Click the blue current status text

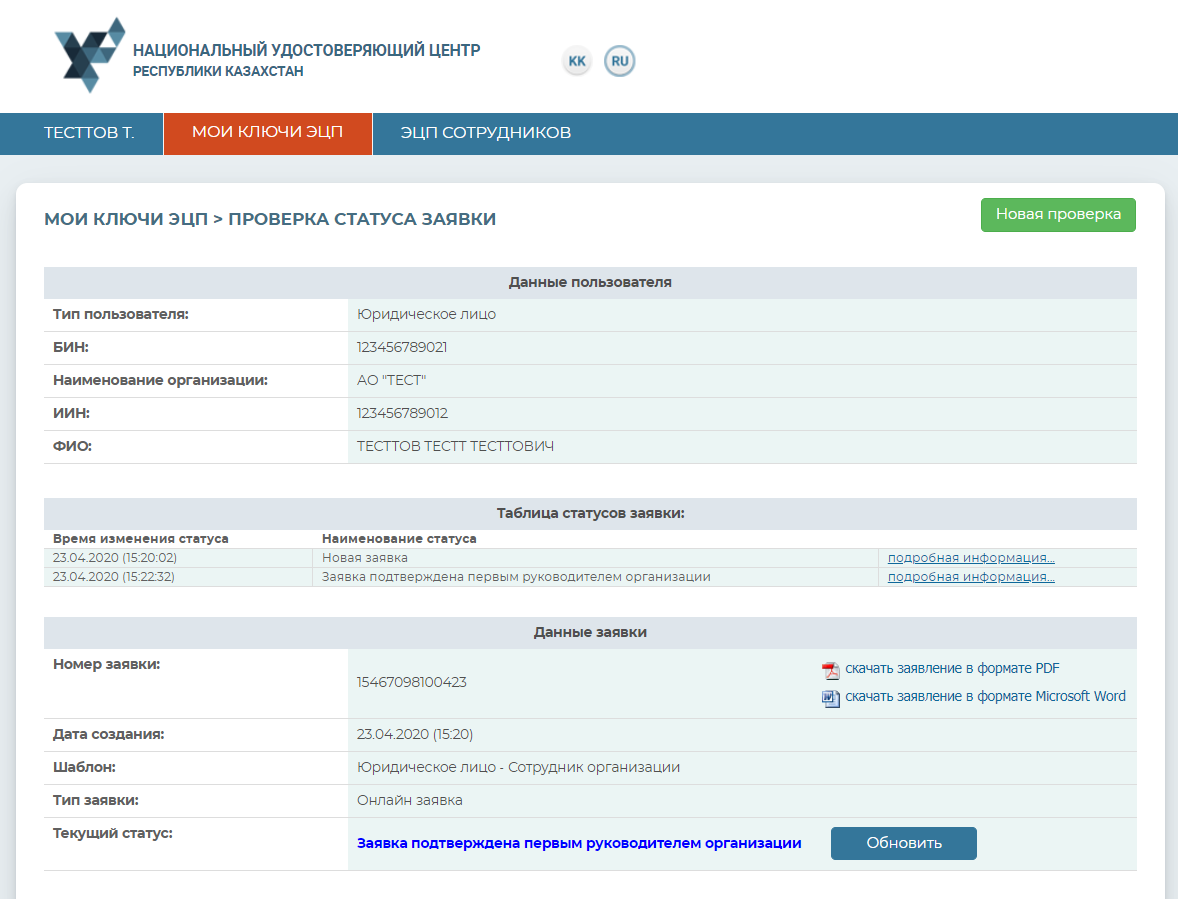[x=579, y=843]
